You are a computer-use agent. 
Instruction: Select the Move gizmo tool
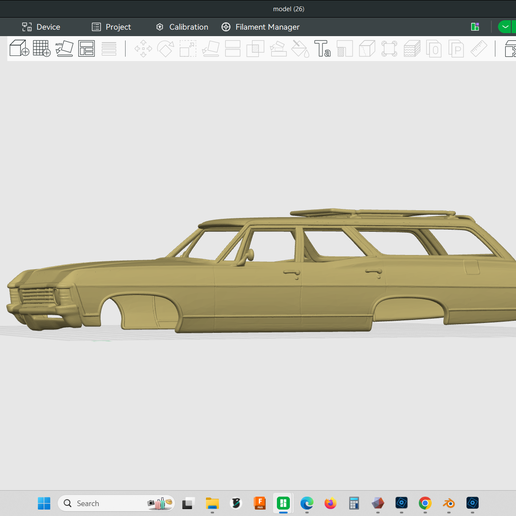[x=143, y=49]
